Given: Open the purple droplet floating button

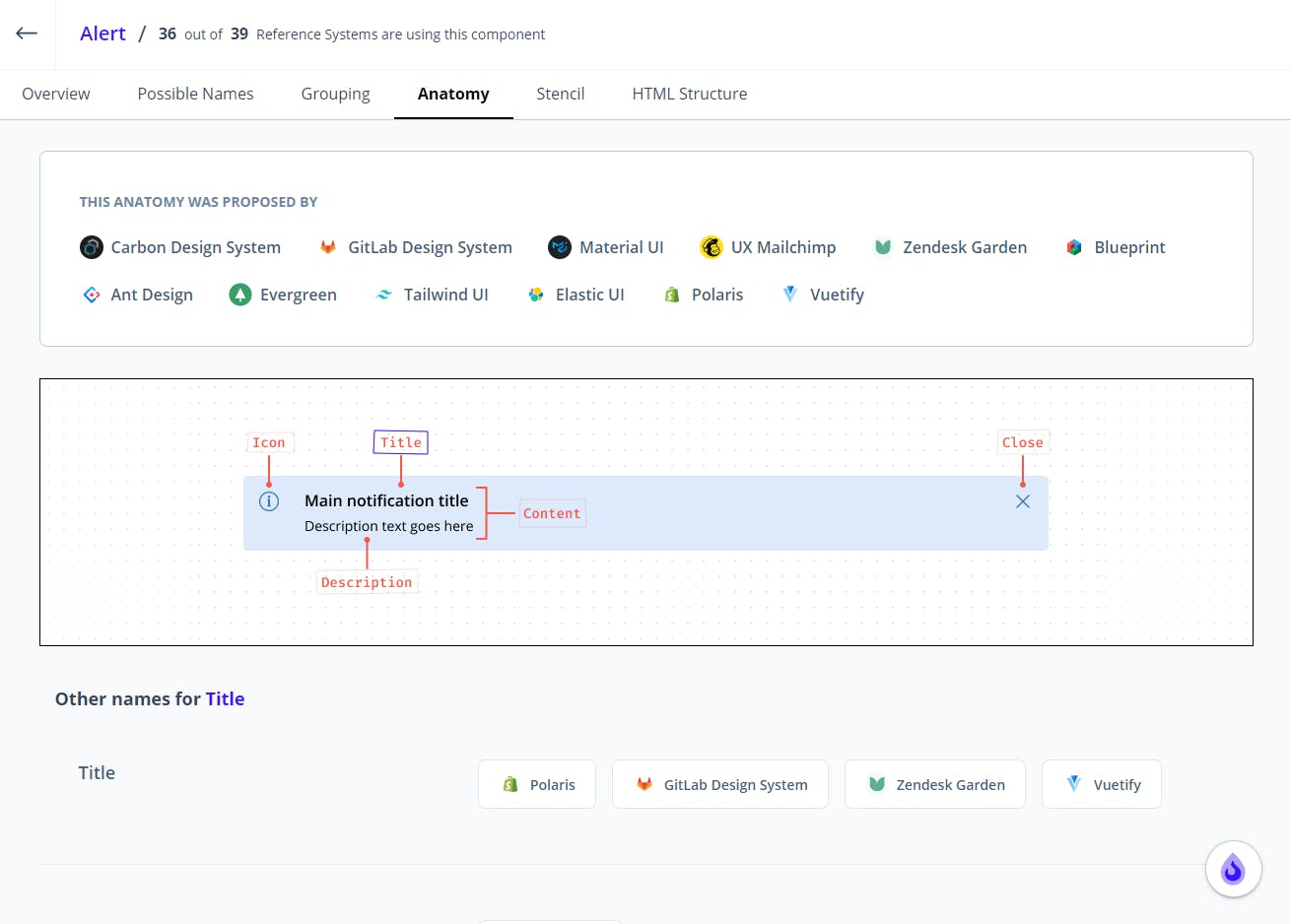Looking at the screenshot, I should pyautogui.click(x=1233, y=869).
